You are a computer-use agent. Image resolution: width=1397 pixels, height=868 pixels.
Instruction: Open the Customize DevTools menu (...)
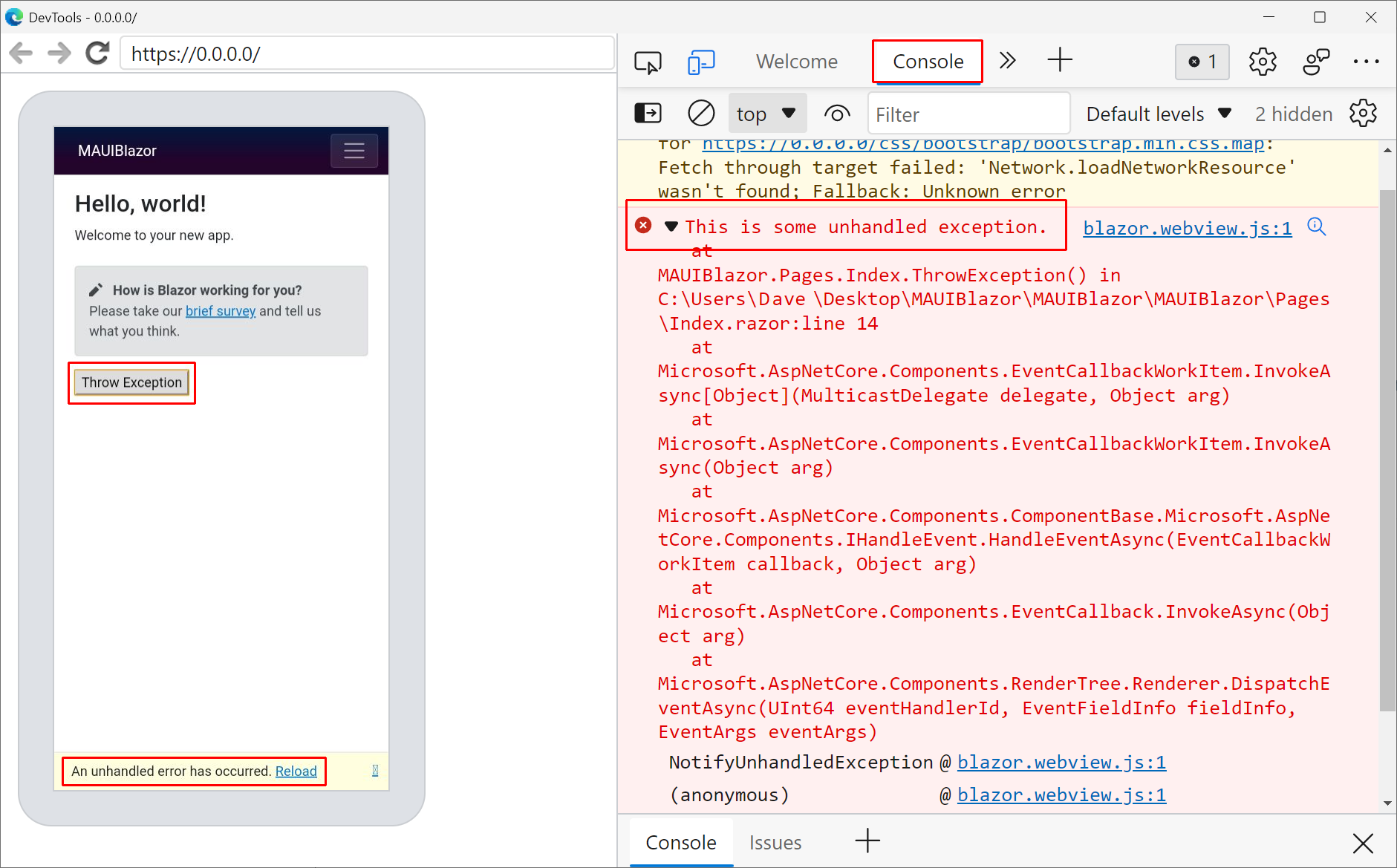(1367, 62)
